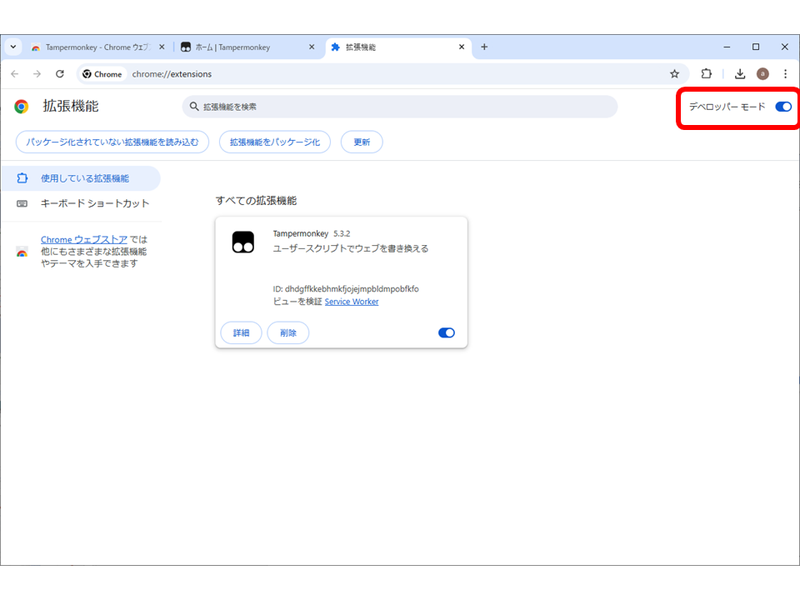800x600 pixels.
Task: Select 使用している拡張機能 in the sidebar
Action: point(82,178)
